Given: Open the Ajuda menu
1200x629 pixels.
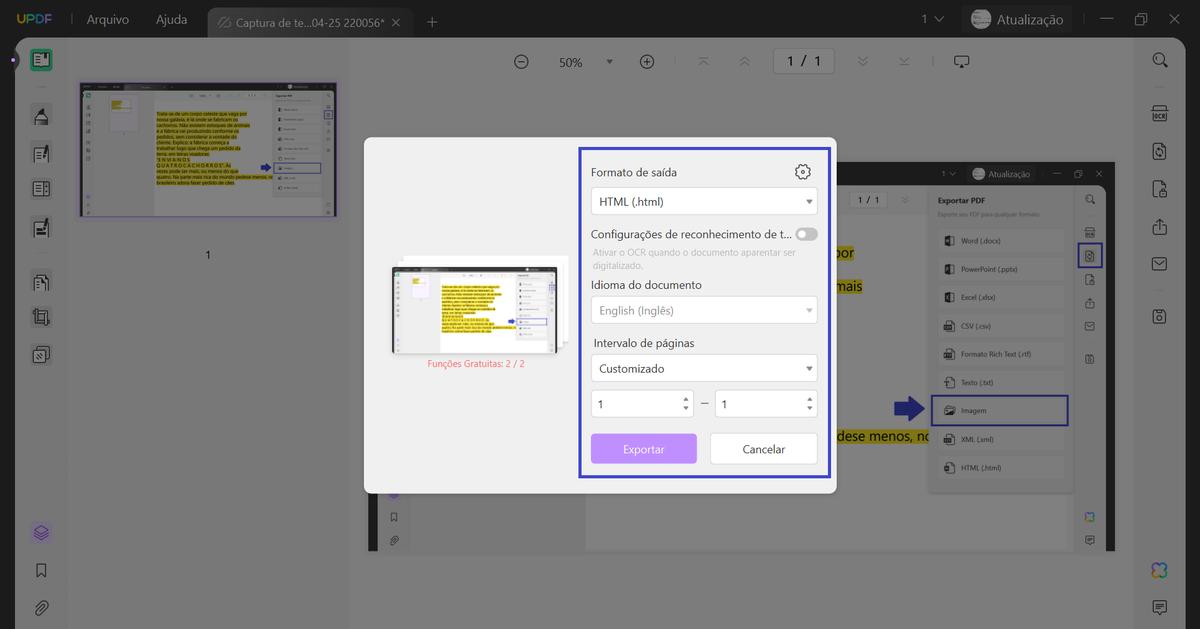Looking at the screenshot, I should pos(170,18).
